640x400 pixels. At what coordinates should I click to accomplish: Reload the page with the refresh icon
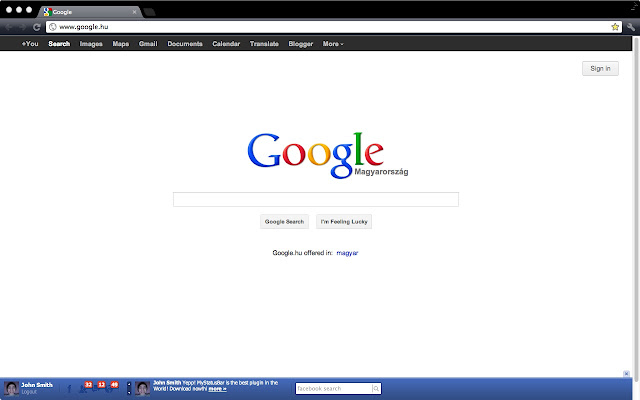click(36, 27)
